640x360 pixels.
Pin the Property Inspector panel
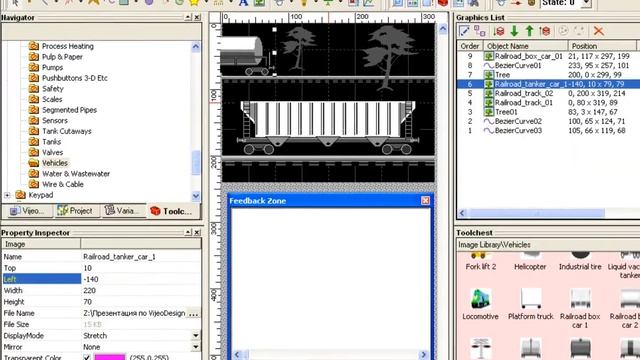(x=187, y=232)
